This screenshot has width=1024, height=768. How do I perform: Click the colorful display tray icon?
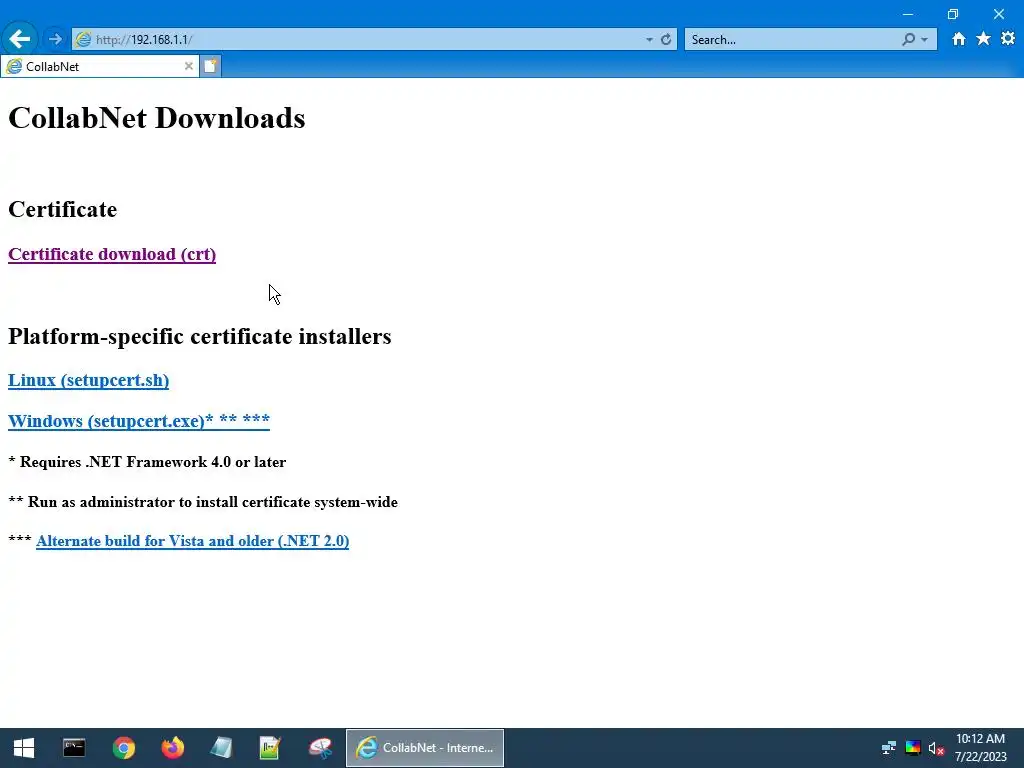coord(913,748)
